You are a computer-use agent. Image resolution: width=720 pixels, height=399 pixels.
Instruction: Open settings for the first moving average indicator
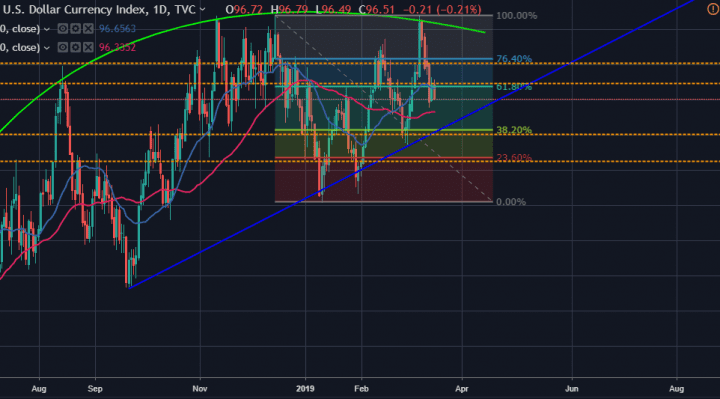pyautogui.click(x=75, y=29)
